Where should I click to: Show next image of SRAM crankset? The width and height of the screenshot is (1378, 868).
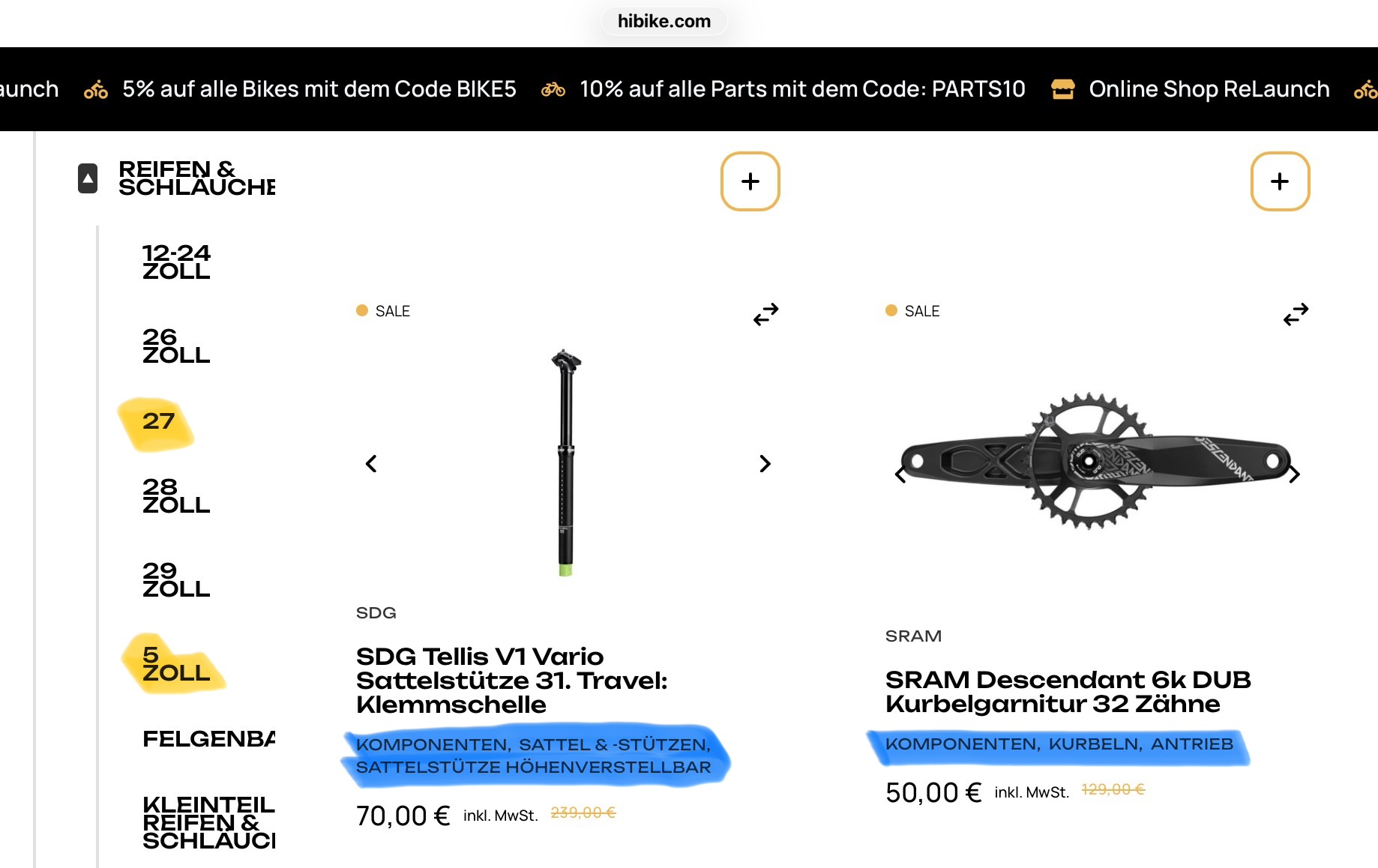tap(1294, 474)
